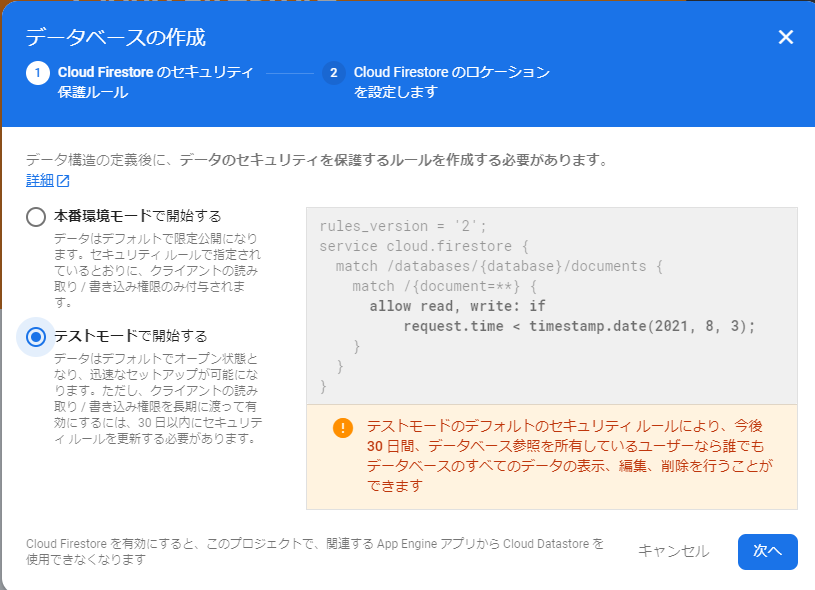
Task: Click the match /databases/{database}/documents line
Action: tap(499, 266)
